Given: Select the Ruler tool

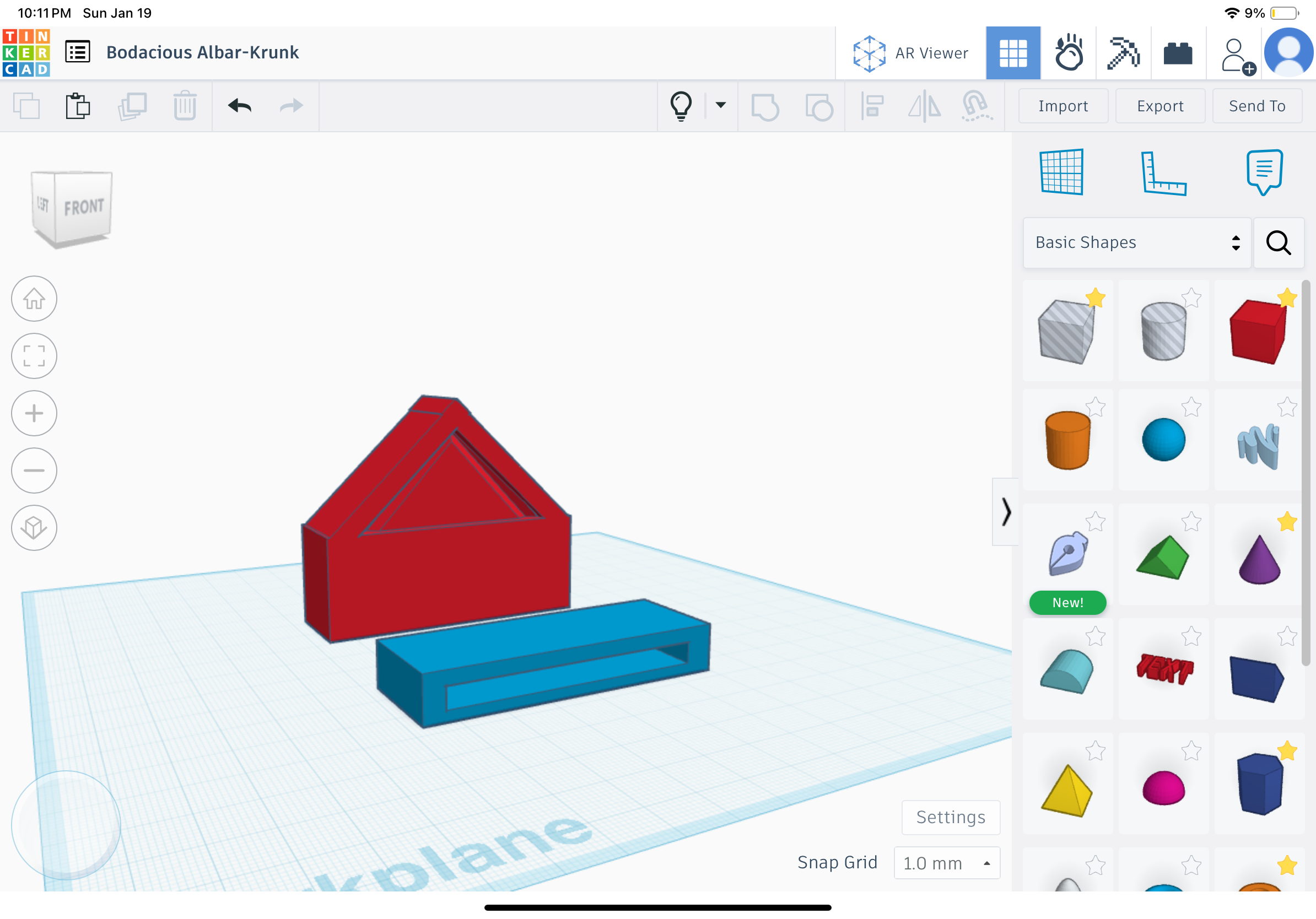Looking at the screenshot, I should pyautogui.click(x=1163, y=173).
